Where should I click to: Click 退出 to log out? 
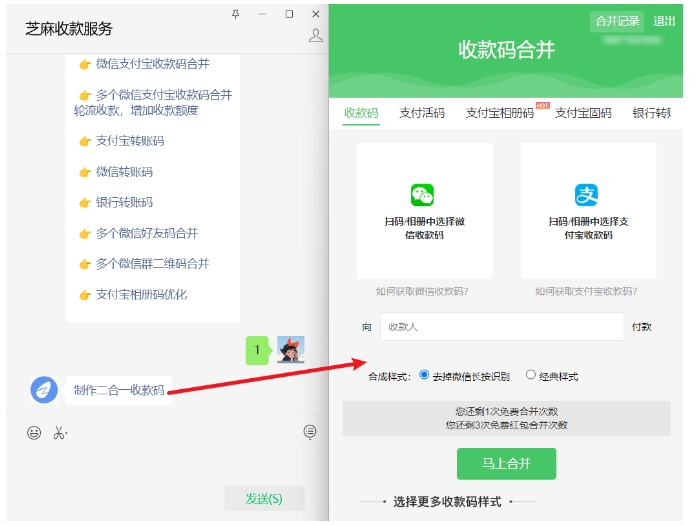[x=664, y=21]
